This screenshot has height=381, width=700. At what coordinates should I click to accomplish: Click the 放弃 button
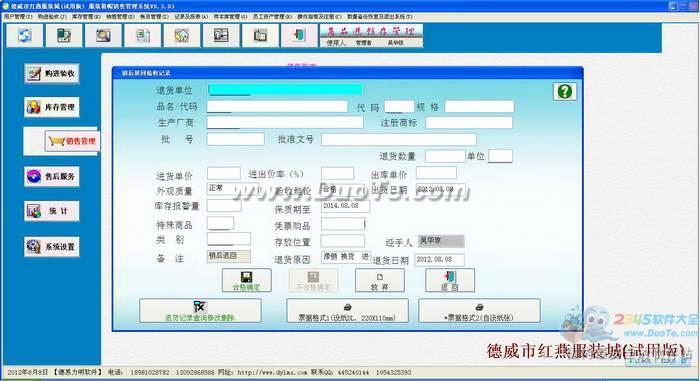(379, 281)
